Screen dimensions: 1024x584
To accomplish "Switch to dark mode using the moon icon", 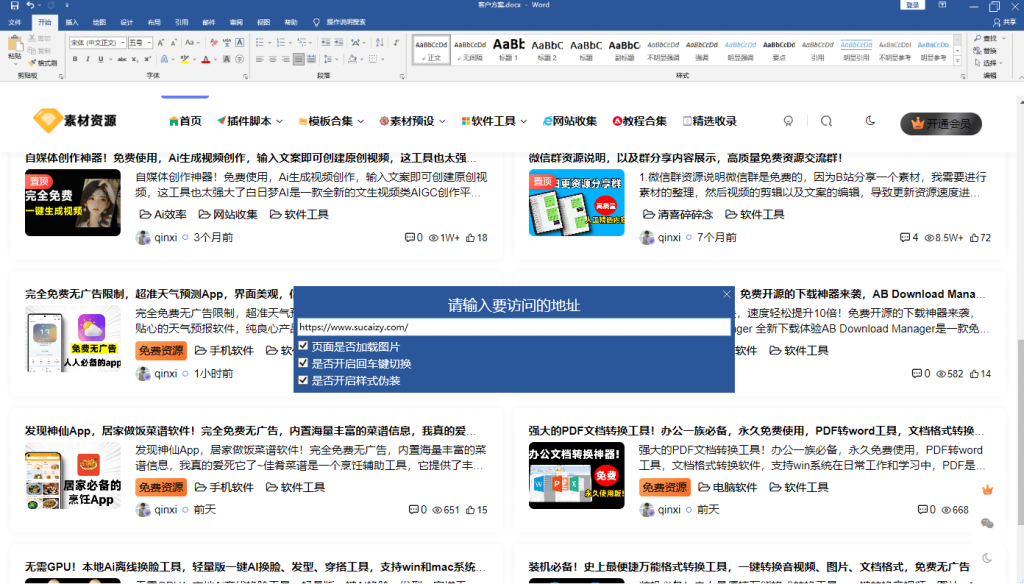I will click(870, 121).
